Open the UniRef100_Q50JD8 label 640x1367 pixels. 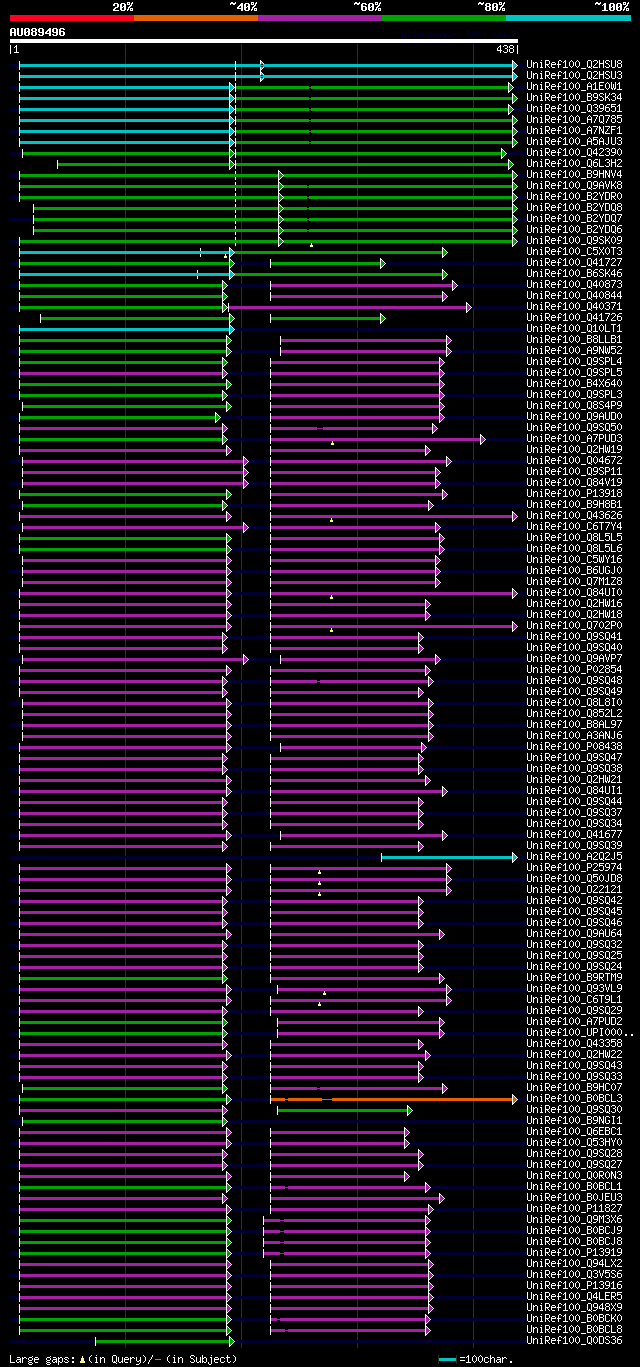point(574,878)
